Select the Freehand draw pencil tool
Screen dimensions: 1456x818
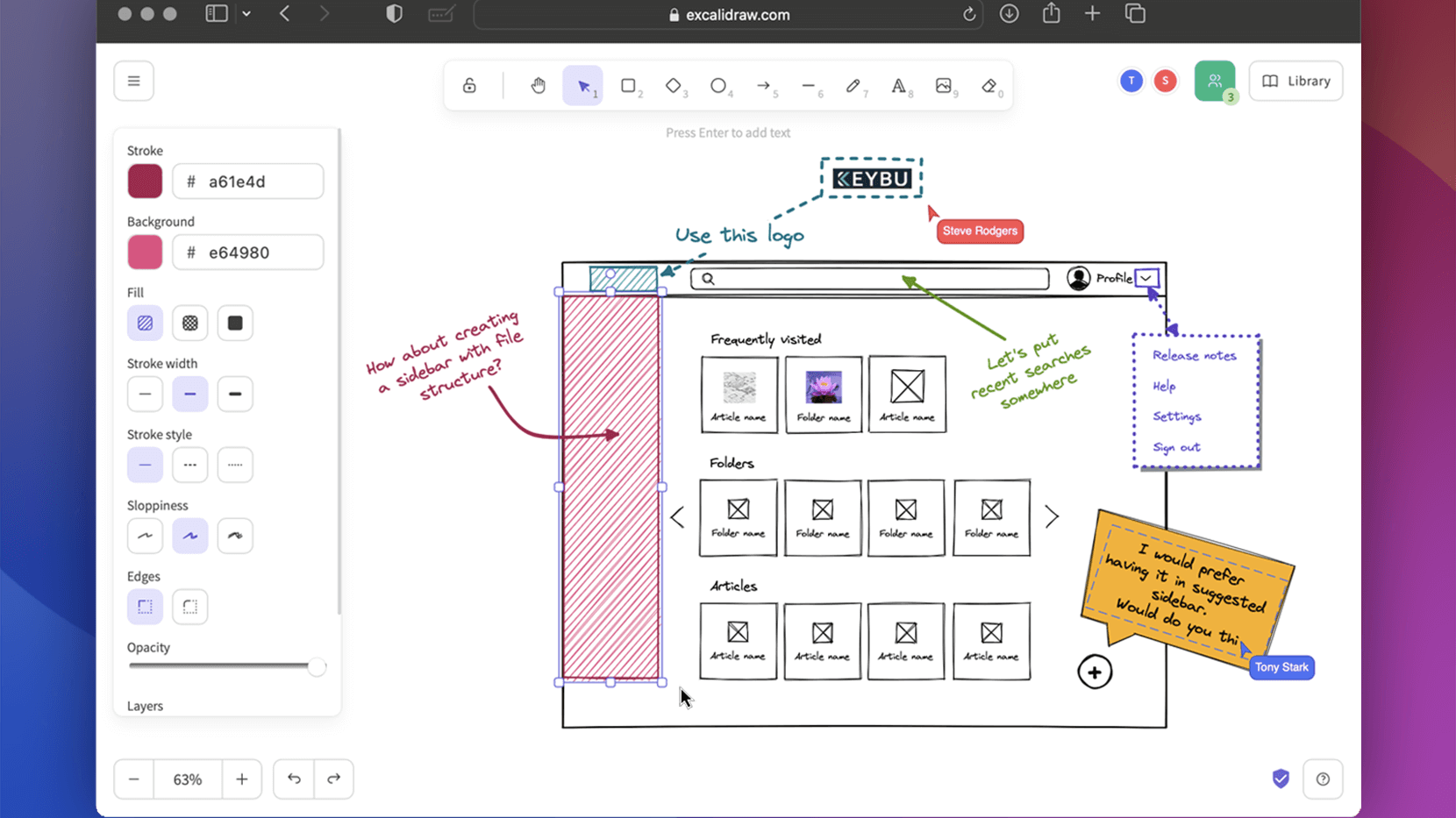point(853,86)
